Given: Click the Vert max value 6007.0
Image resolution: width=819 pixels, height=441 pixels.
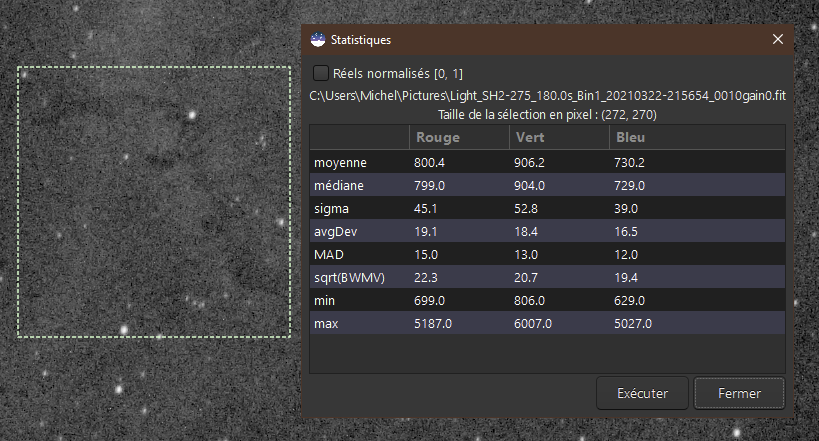Looking at the screenshot, I should click(x=533, y=323).
